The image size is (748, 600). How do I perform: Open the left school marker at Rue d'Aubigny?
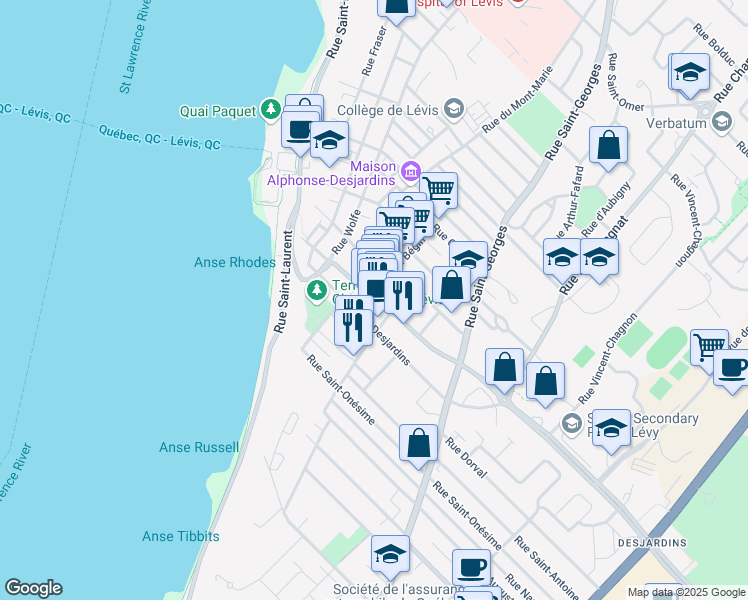tap(562, 259)
